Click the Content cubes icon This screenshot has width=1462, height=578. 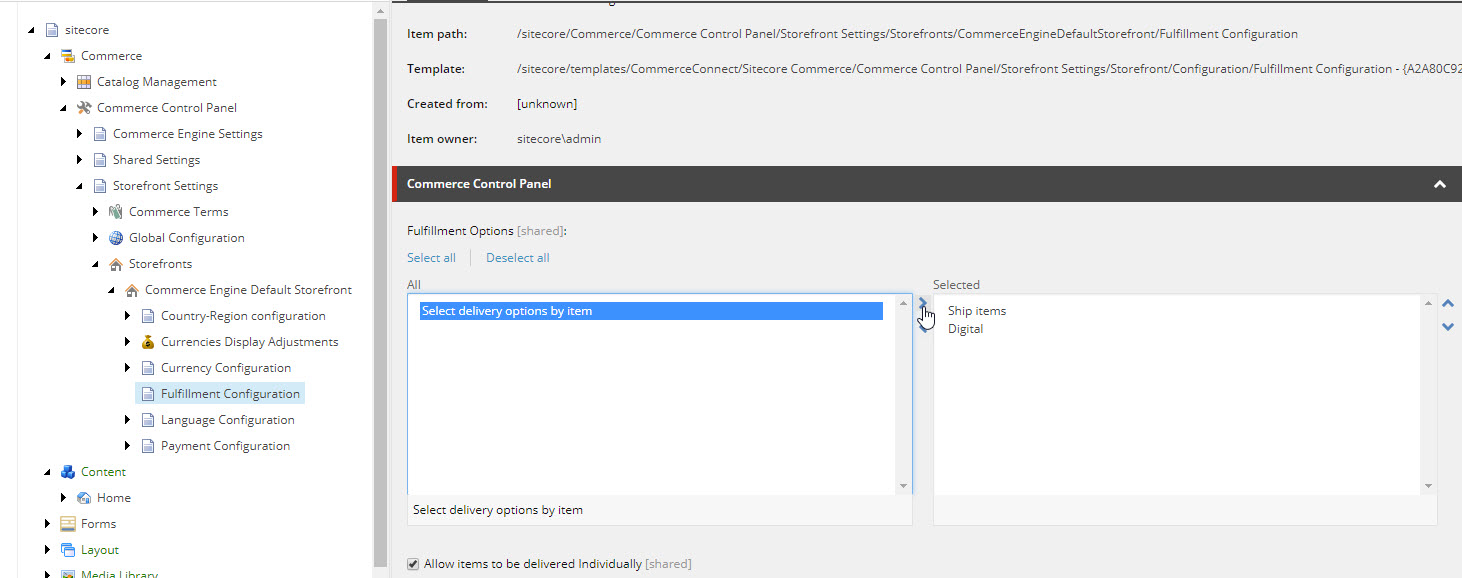[68, 472]
